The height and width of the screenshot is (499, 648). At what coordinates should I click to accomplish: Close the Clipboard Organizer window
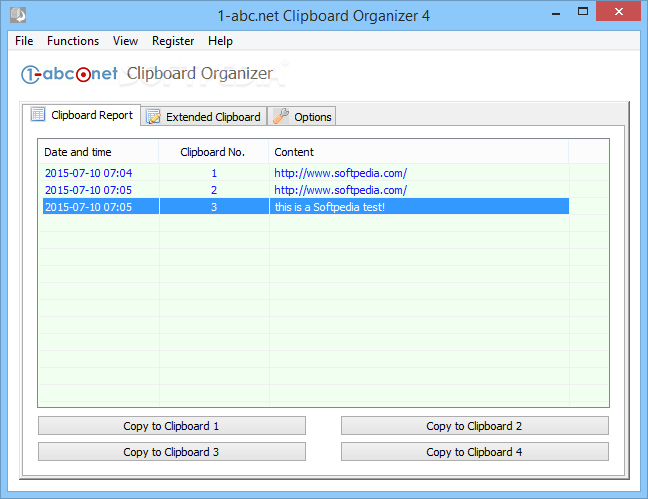pyautogui.click(x=618, y=12)
